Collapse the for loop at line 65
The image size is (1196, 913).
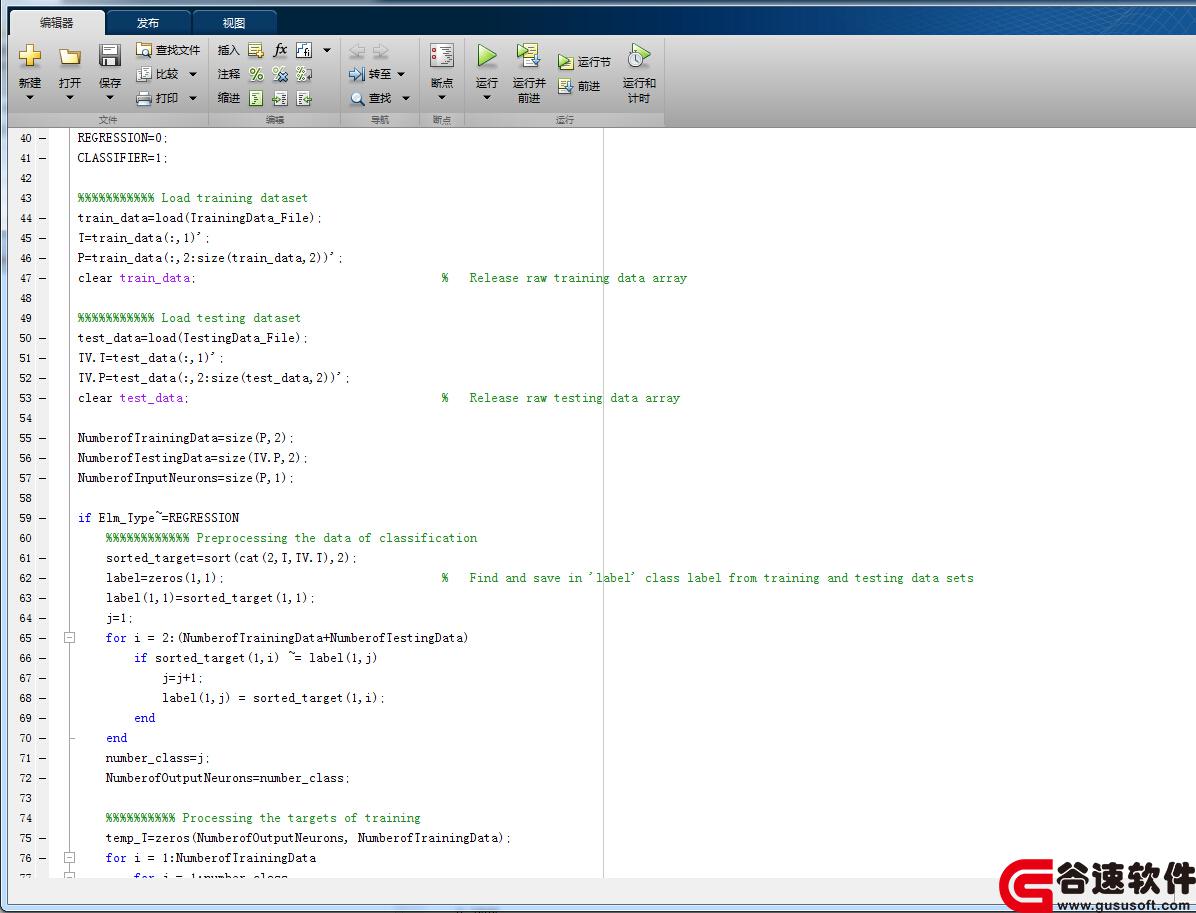pos(69,638)
